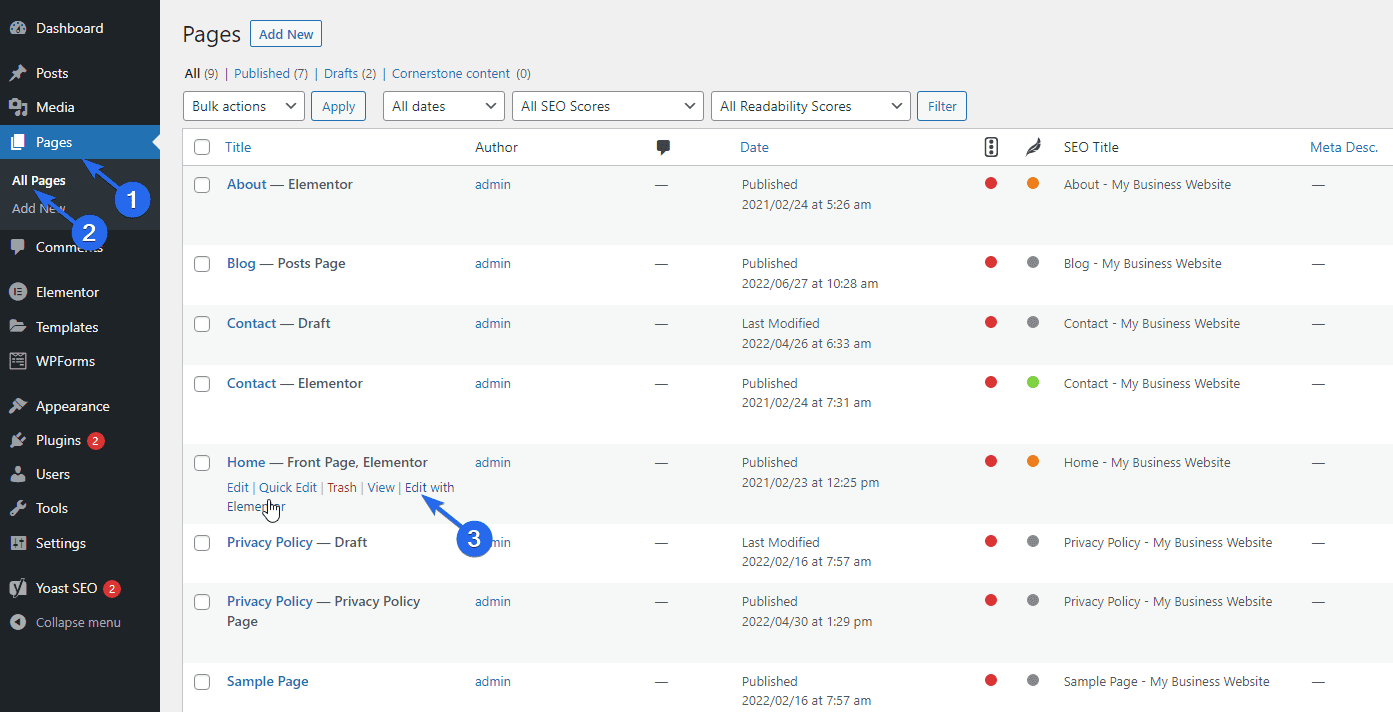The width and height of the screenshot is (1393, 712).
Task: Open the Blog page title link
Action: pyautogui.click(x=242, y=263)
